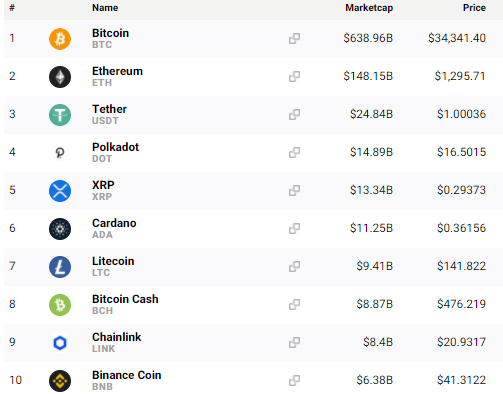This screenshot has width=503, height=394.
Task: Sort by the Marketcap column header
Action: pos(369,8)
